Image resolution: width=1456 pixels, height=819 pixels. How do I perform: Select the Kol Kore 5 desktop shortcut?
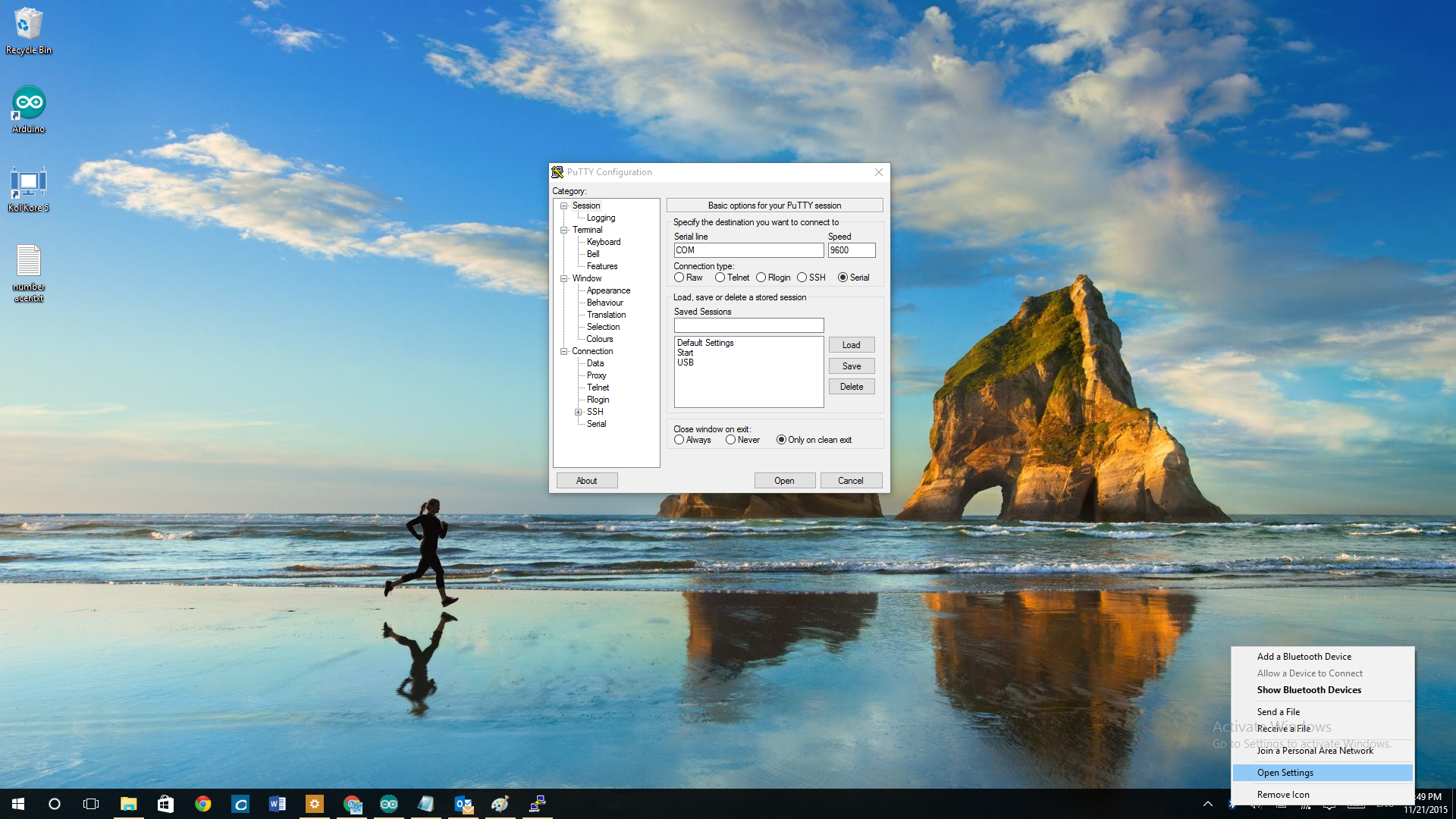click(29, 190)
